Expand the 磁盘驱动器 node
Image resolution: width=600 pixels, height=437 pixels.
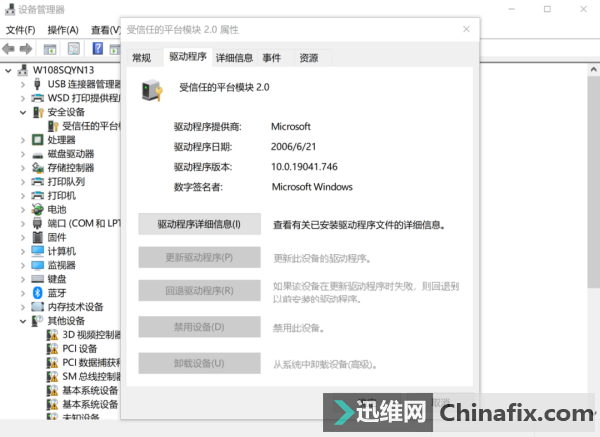(23, 154)
